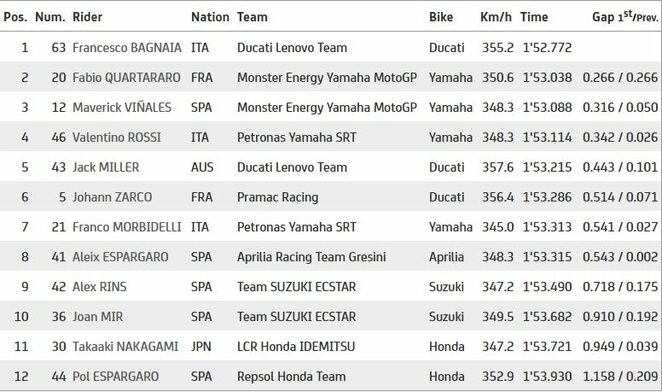Click the Team column header
Screen dimensions: 662x392
[x=252, y=17]
